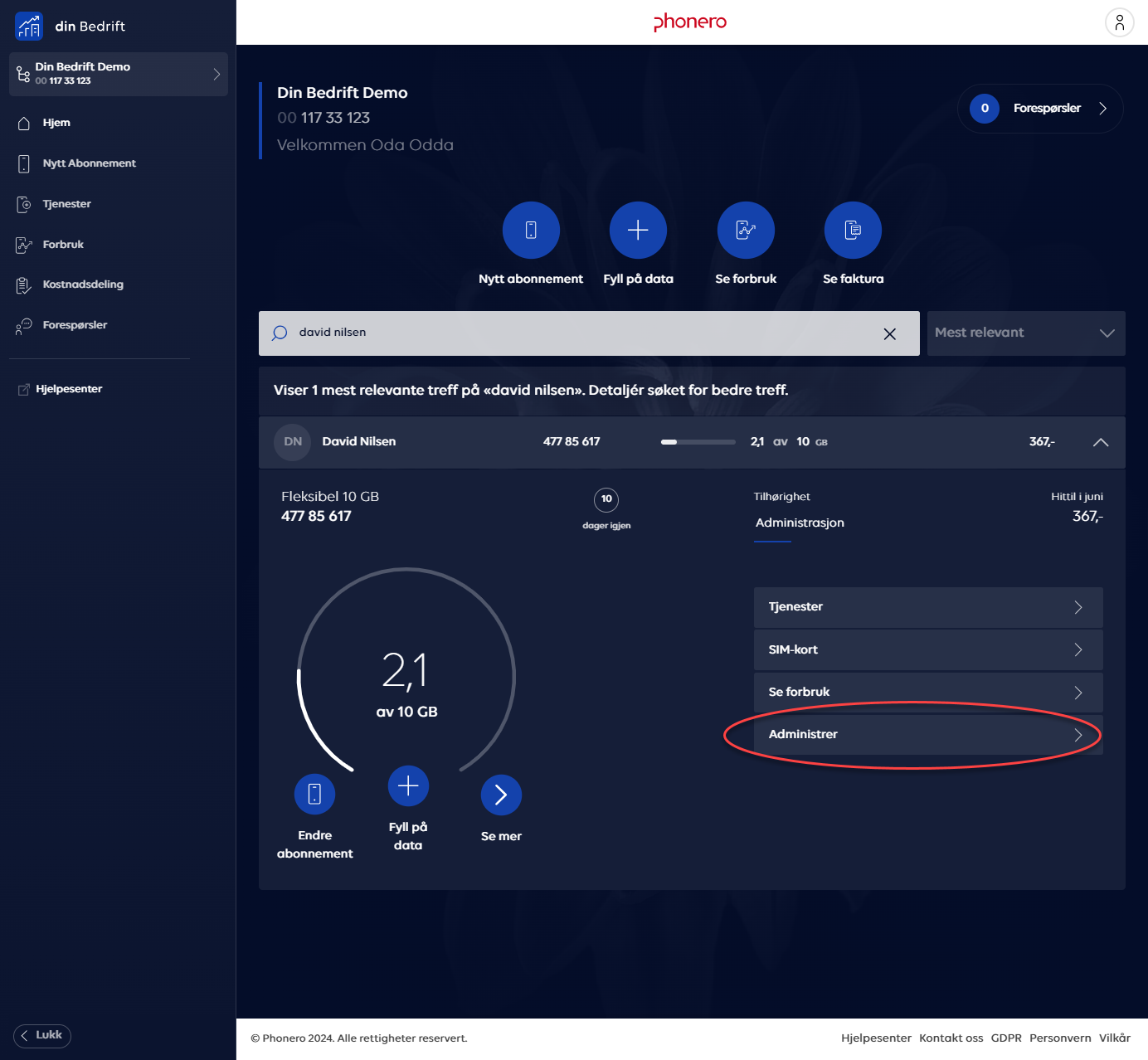Click the phonero logo in header

point(690,22)
